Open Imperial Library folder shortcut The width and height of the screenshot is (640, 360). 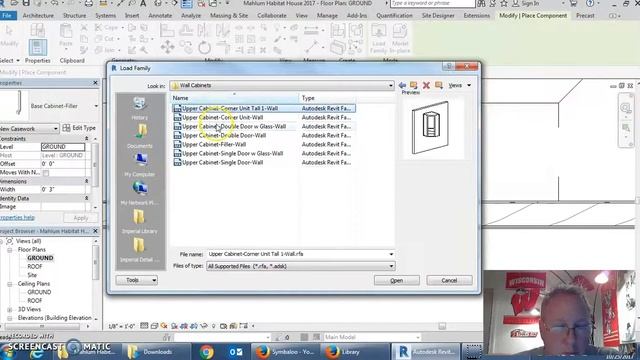tap(140, 222)
